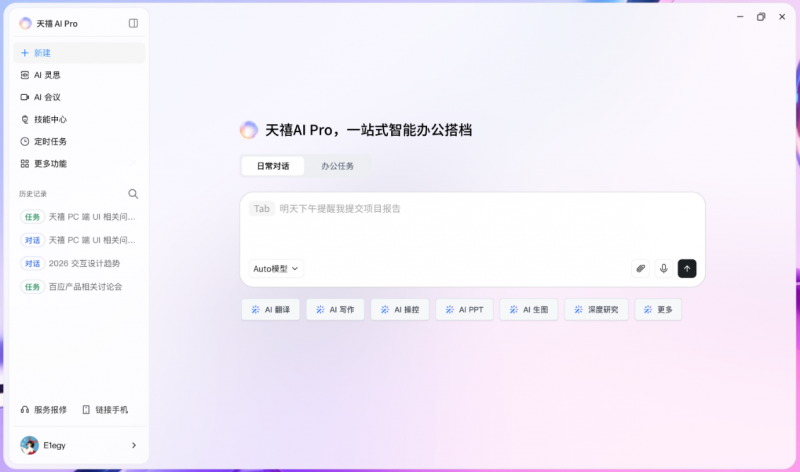Minimize the 天禧 AI Pro window
Screen dimensions: 800x472
click(x=740, y=17)
